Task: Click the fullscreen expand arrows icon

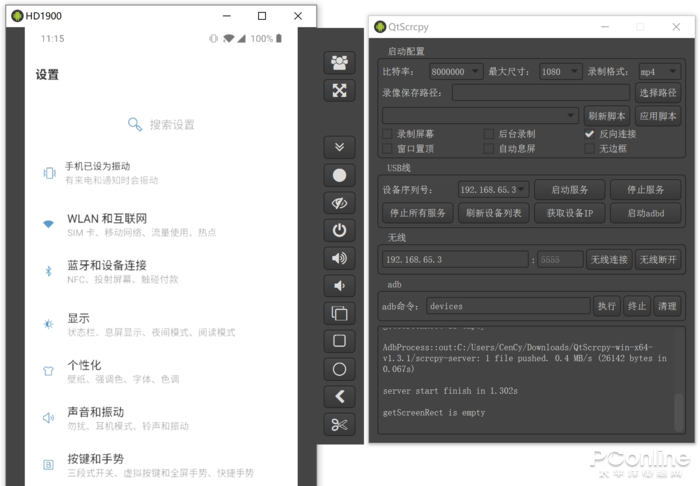Action: pyautogui.click(x=340, y=90)
